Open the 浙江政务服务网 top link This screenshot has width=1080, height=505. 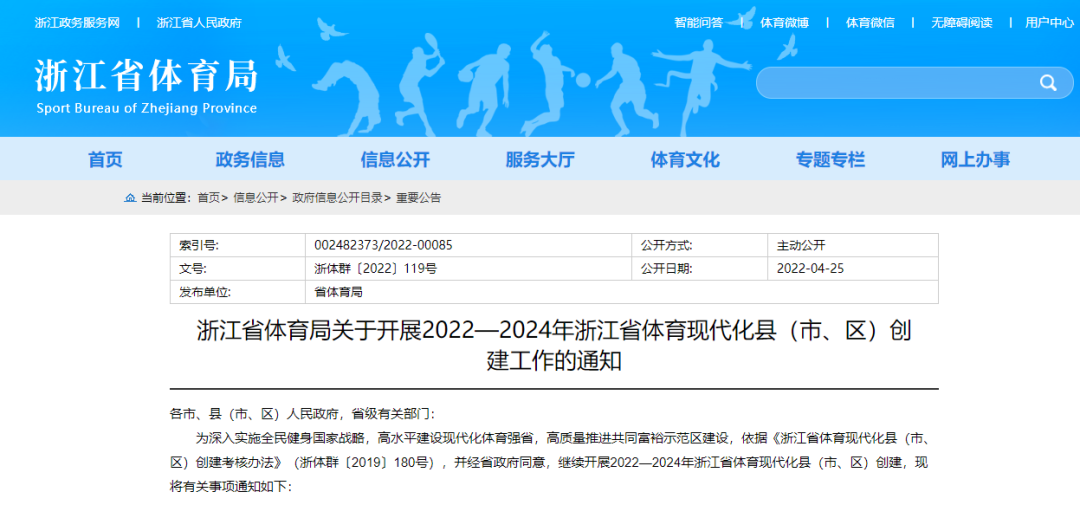(x=77, y=22)
